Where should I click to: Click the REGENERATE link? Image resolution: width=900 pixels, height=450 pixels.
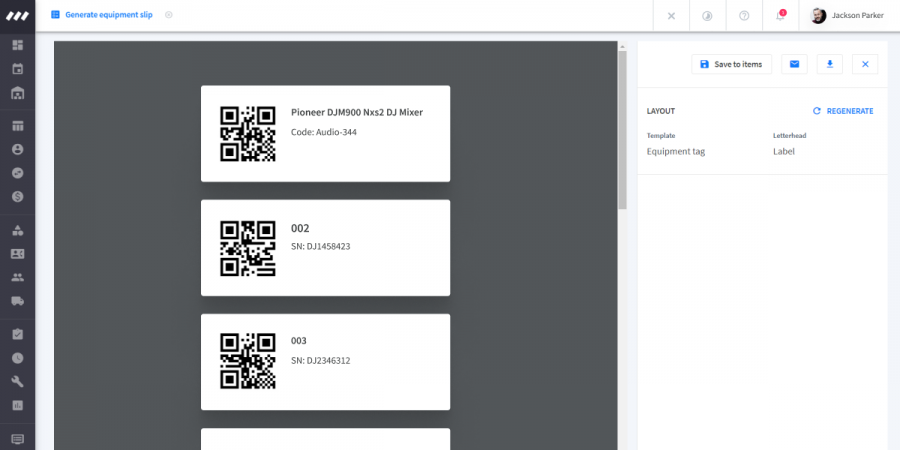point(843,111)
